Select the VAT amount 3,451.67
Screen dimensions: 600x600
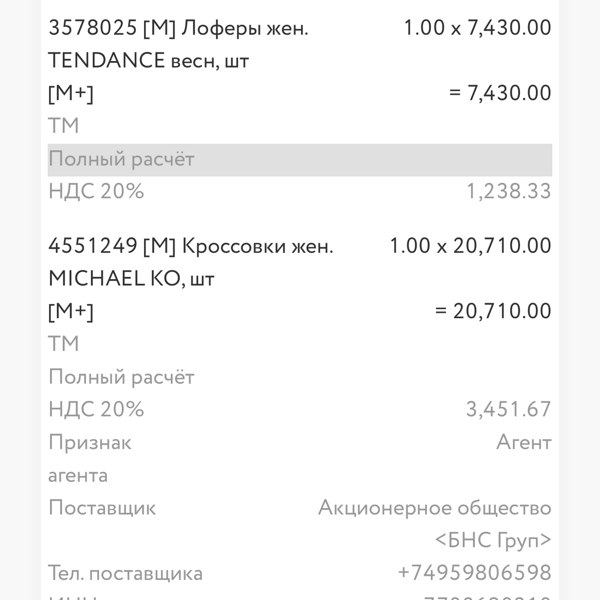tap(509, 409)
